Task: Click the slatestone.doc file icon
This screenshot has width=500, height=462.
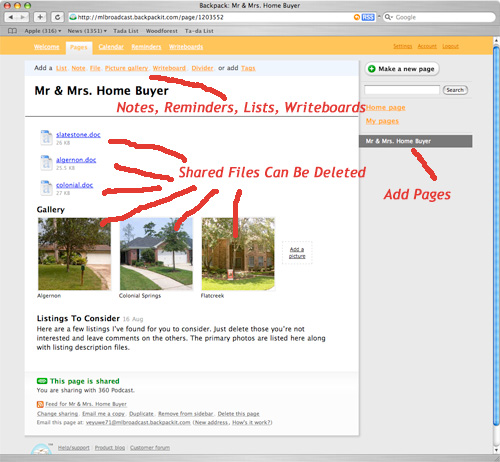Action: (x=46, y=137)
